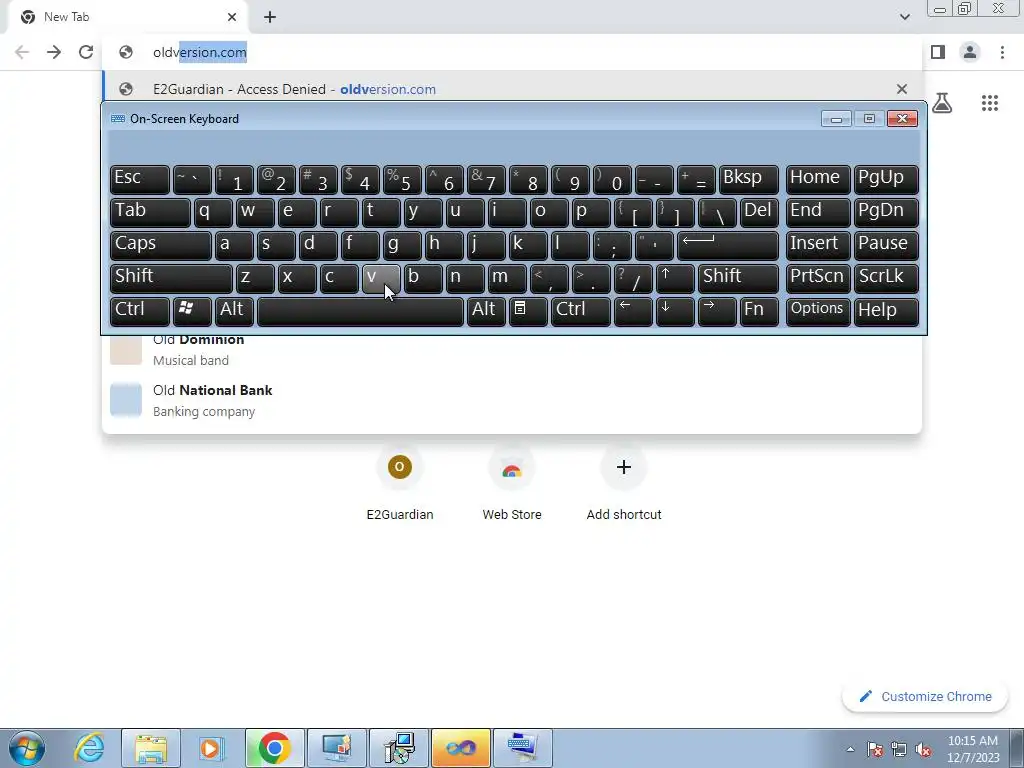
Task: Toggle the right Ctrl key on-screen
Action: point(581,311)
